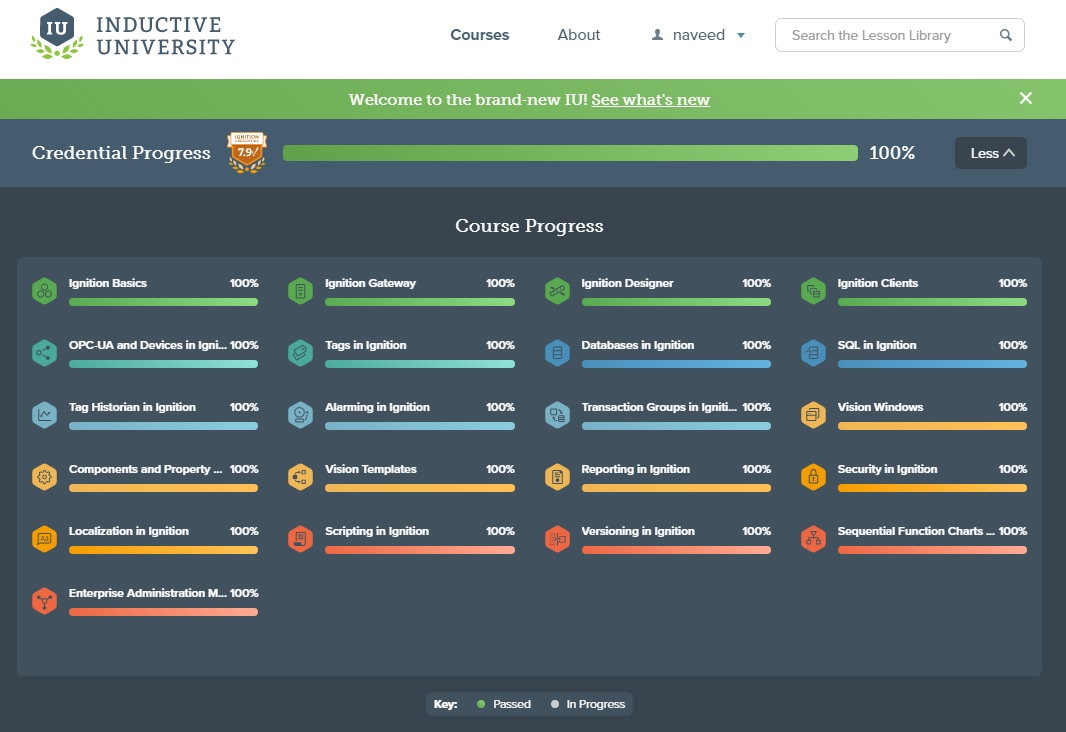This screenshot has width=1066, height=732.
Task: Click the Alarming in Ignition progress bar
Action: (x=420, y=426)
